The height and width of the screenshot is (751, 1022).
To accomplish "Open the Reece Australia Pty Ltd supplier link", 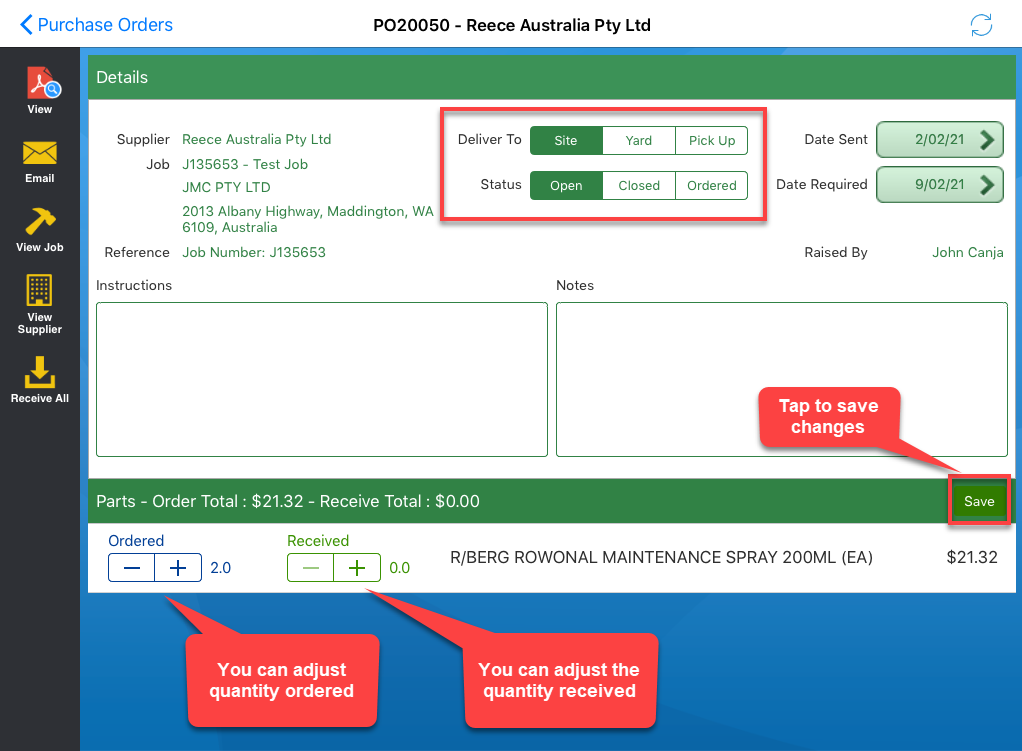I will [256, 140].
